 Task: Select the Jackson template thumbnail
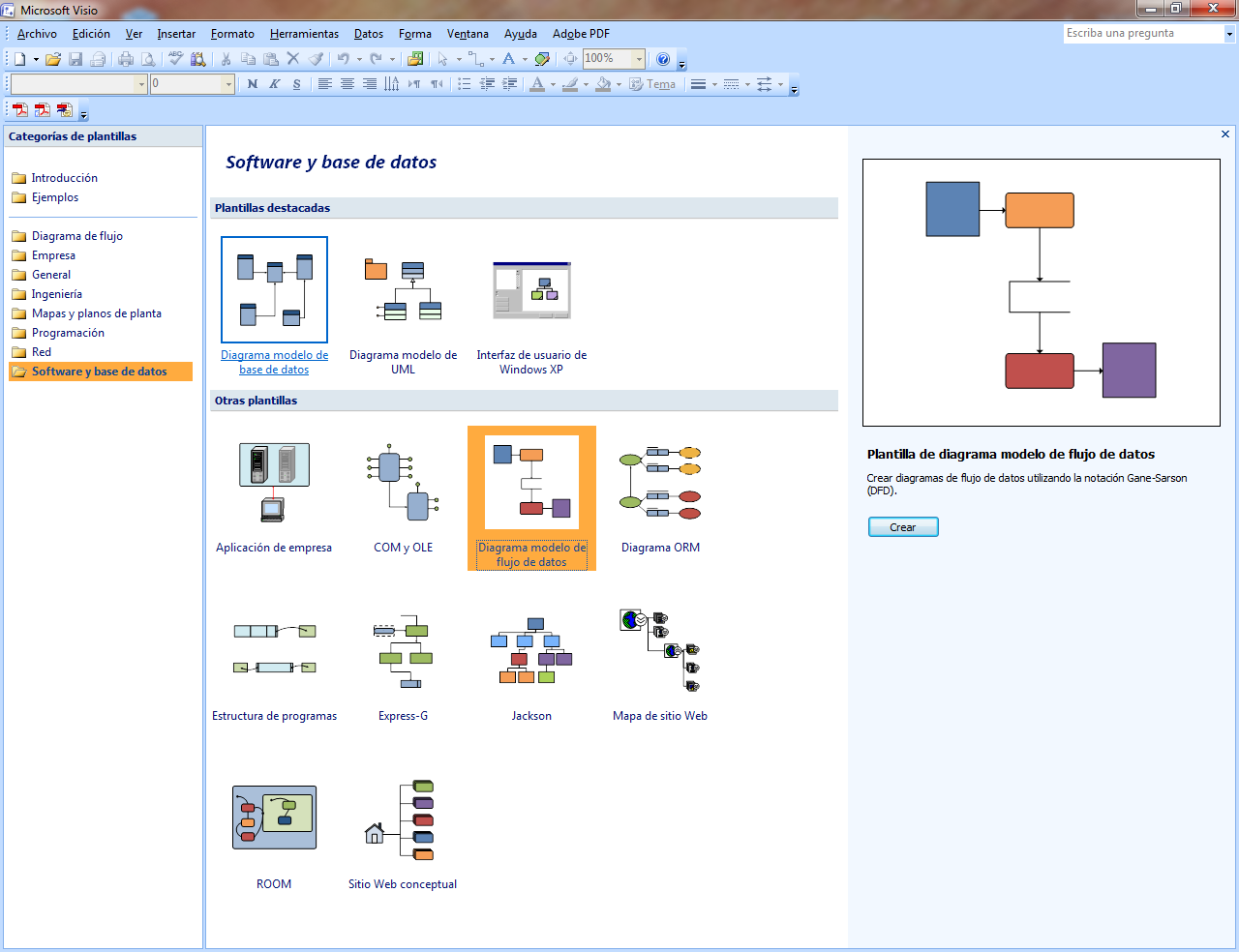531,650
